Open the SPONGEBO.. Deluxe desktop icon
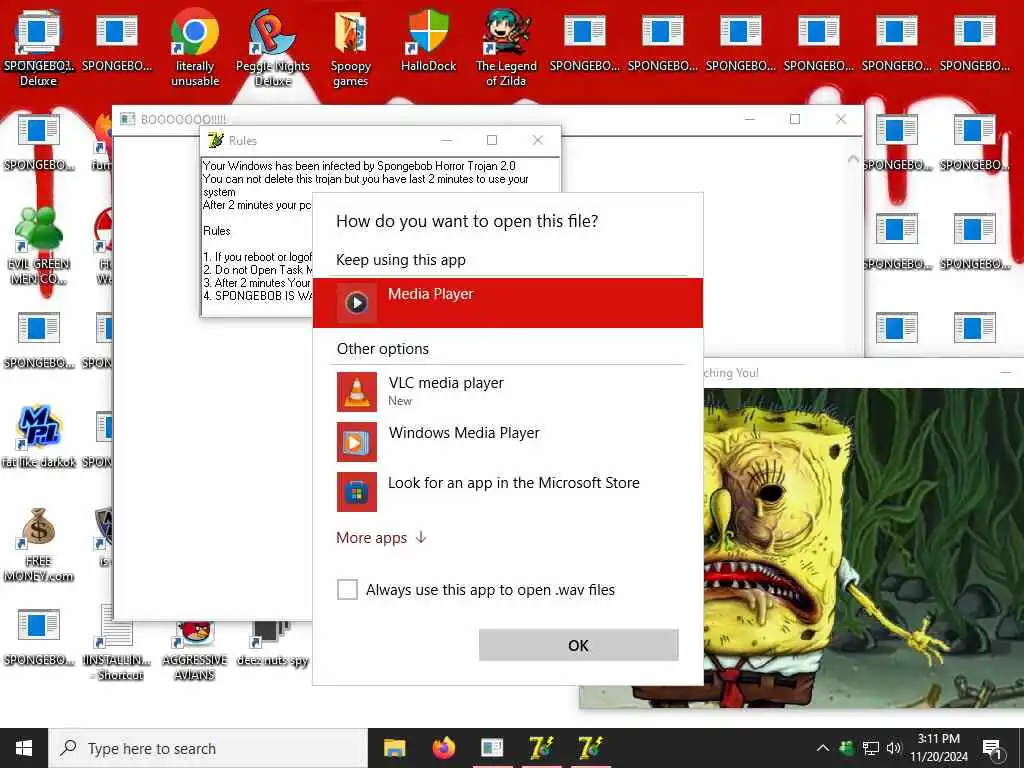Viewport: 1024px width, 768px height. 39,48
